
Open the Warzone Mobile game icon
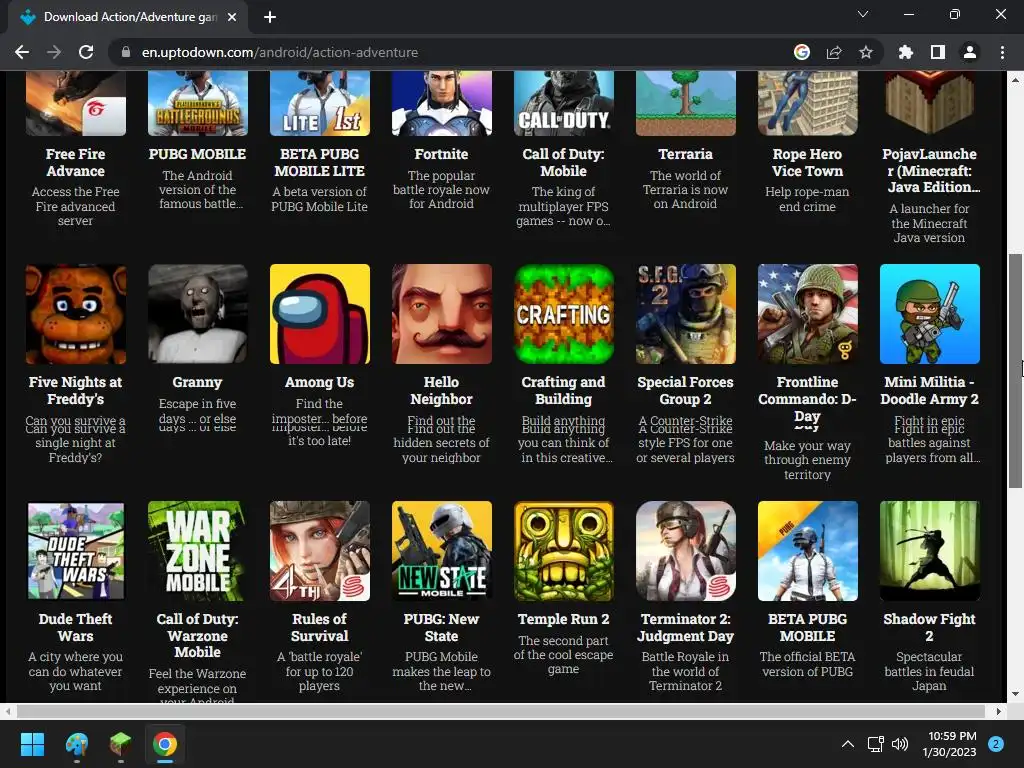(x=198, y=551)
